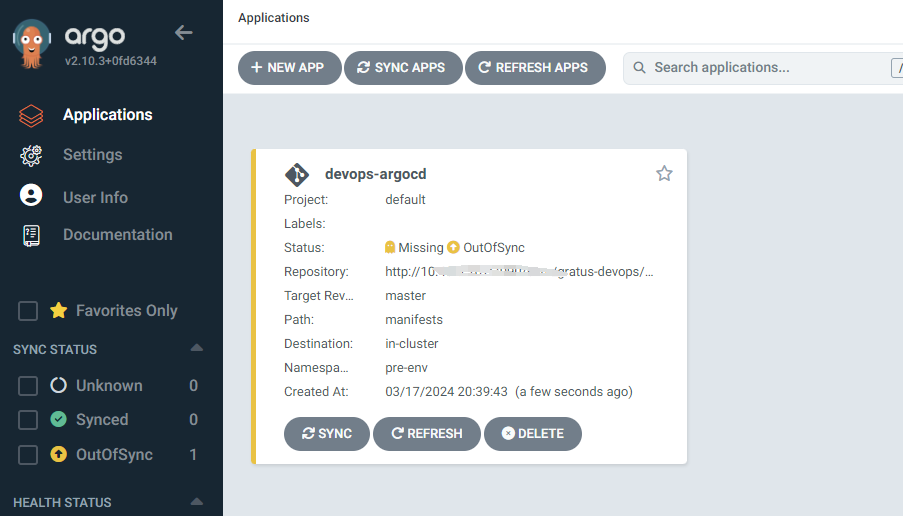
Task: Click the git icon on devops-argocd card
Action: [x=297, y=174]
